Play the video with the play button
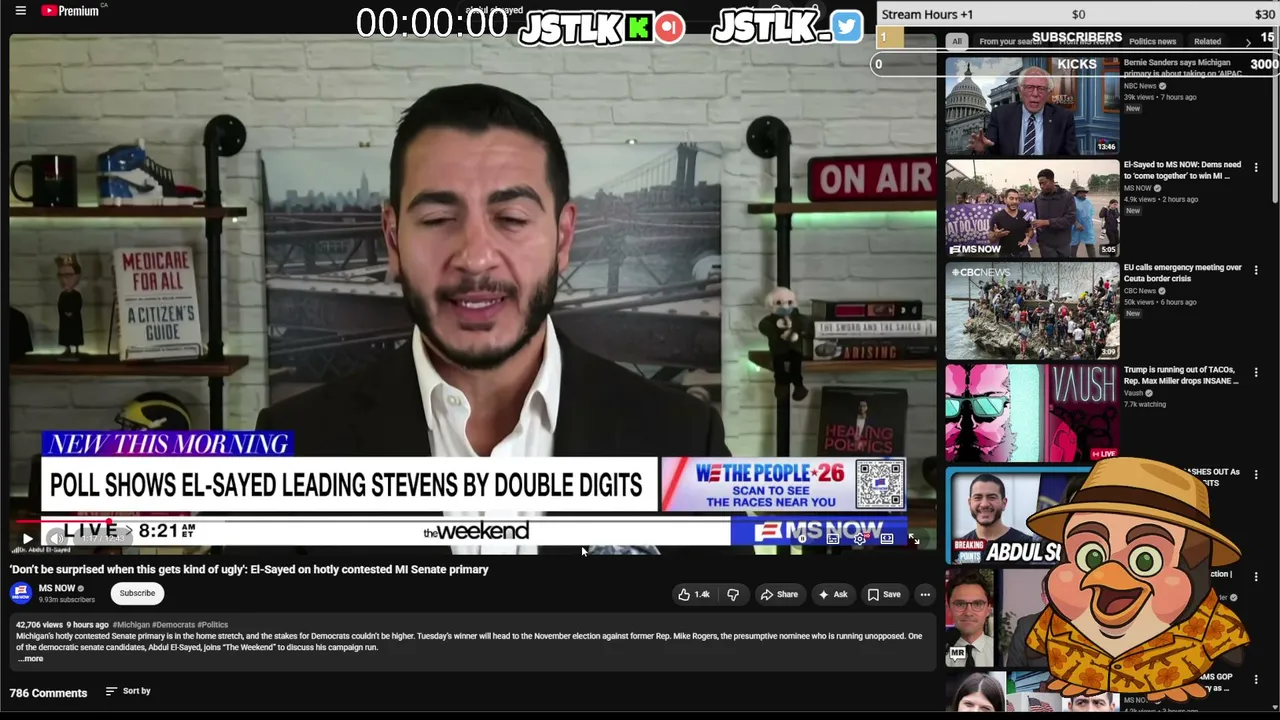This screenshot has height=720, width=1280. [27, 539]
